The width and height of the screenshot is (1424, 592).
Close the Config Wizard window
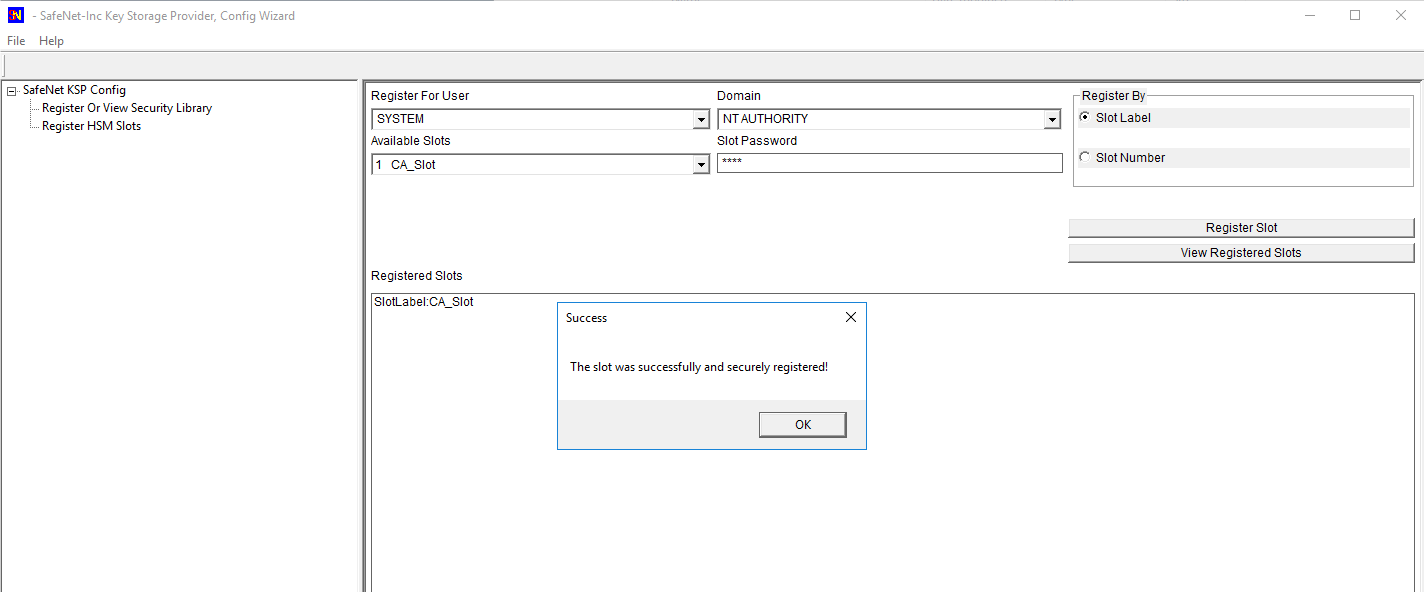point(1401,15)
